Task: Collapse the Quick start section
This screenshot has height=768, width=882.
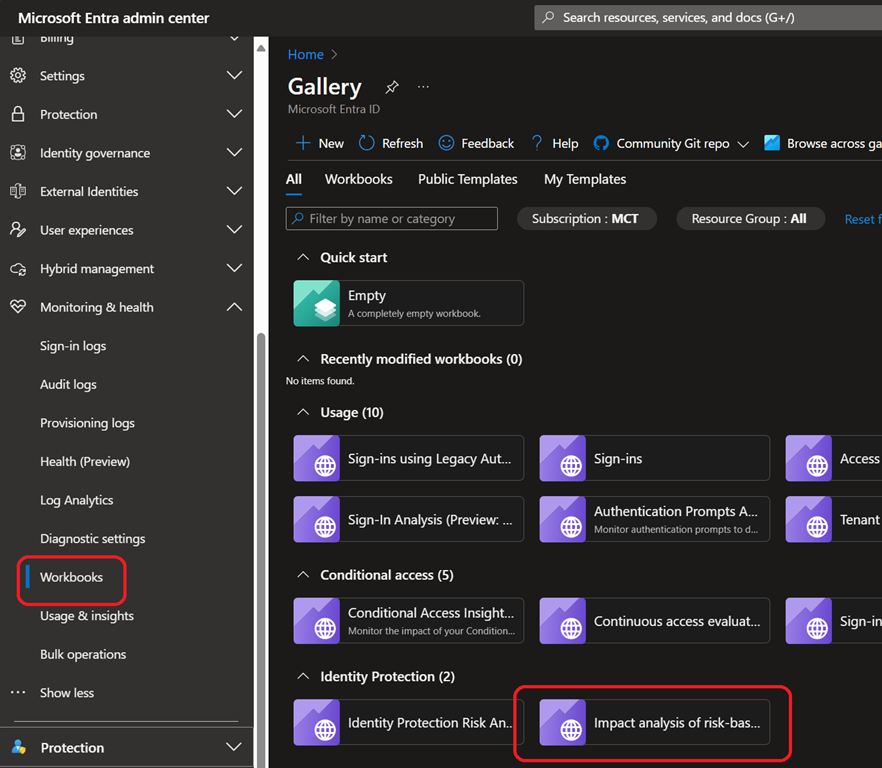Action: (303, 257)
